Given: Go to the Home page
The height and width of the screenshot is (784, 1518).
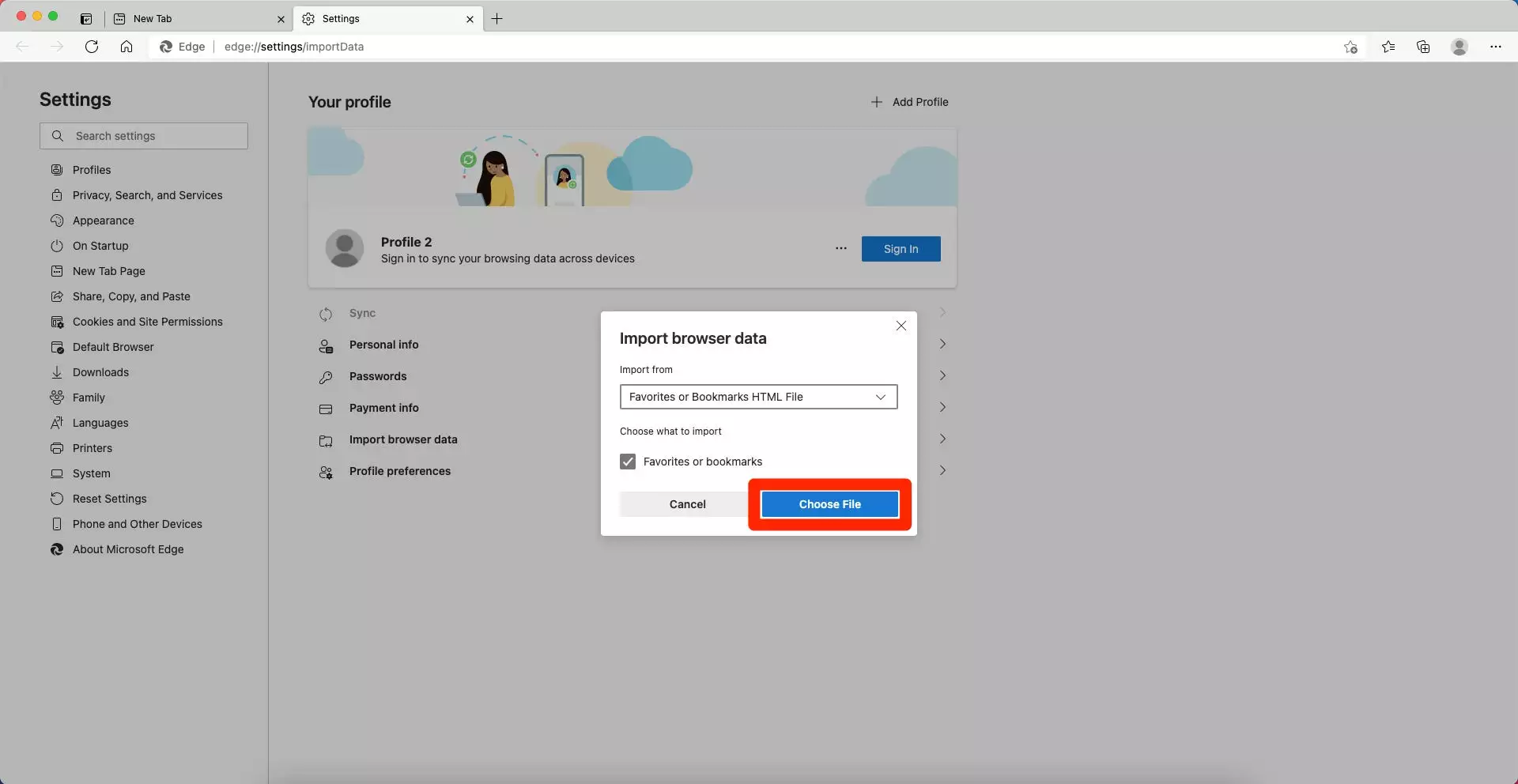Looking at the screenshot, I should tap(126, 47).
